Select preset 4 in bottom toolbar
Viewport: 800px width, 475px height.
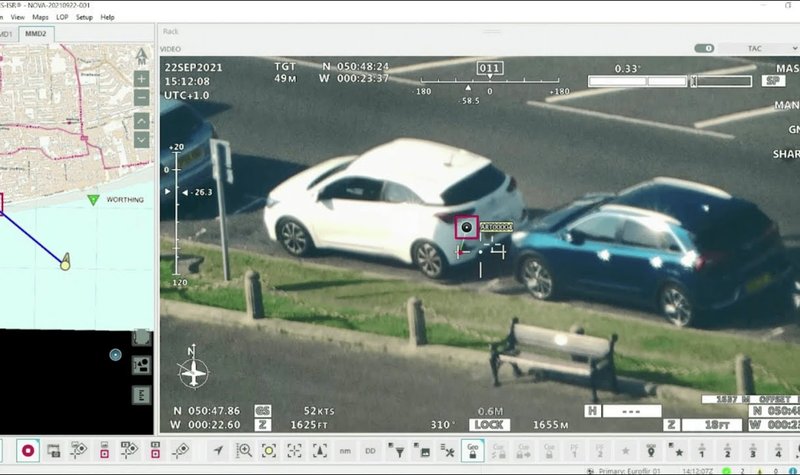point(779,451)
